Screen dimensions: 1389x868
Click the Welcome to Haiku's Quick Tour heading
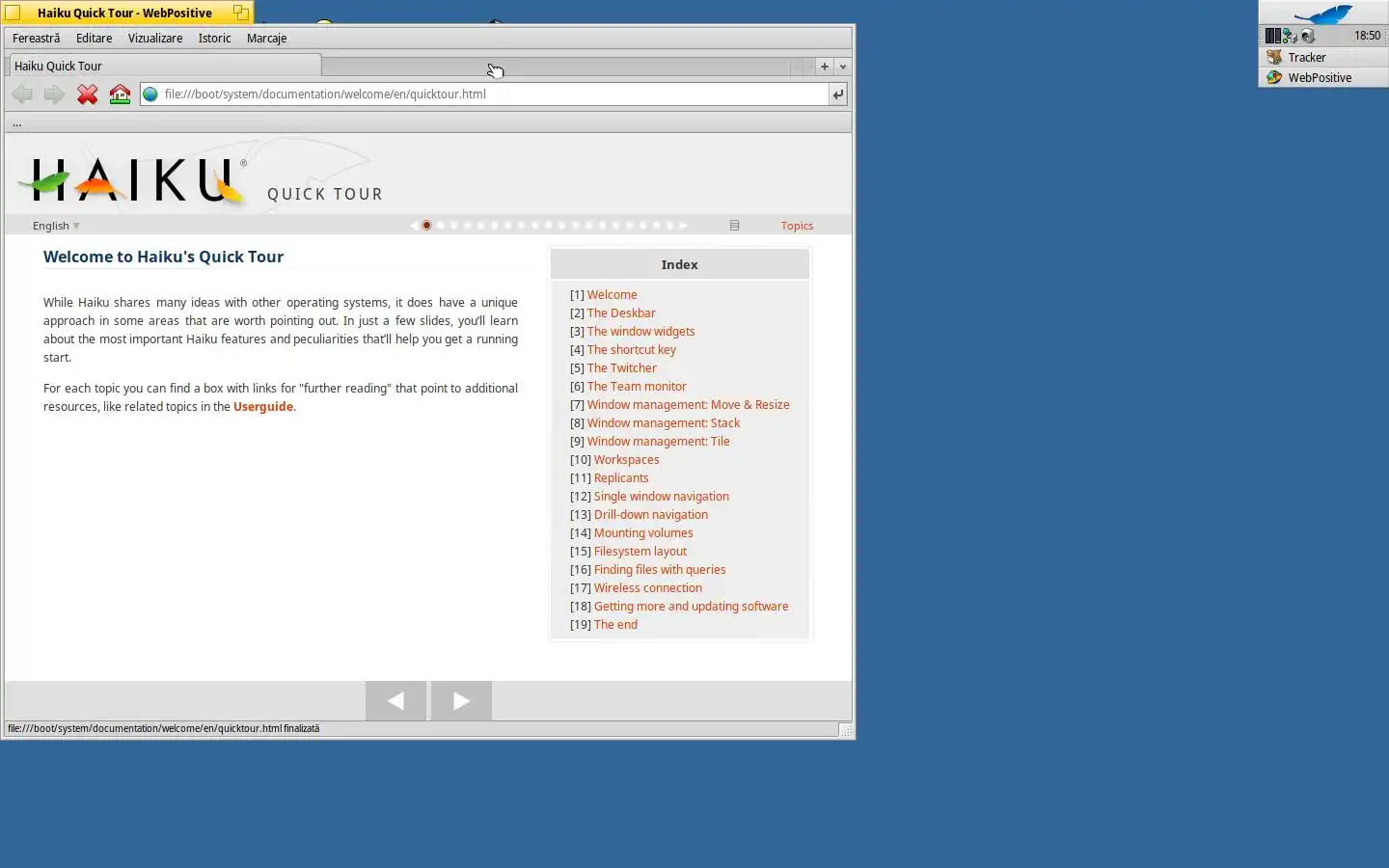coord(163,257)
